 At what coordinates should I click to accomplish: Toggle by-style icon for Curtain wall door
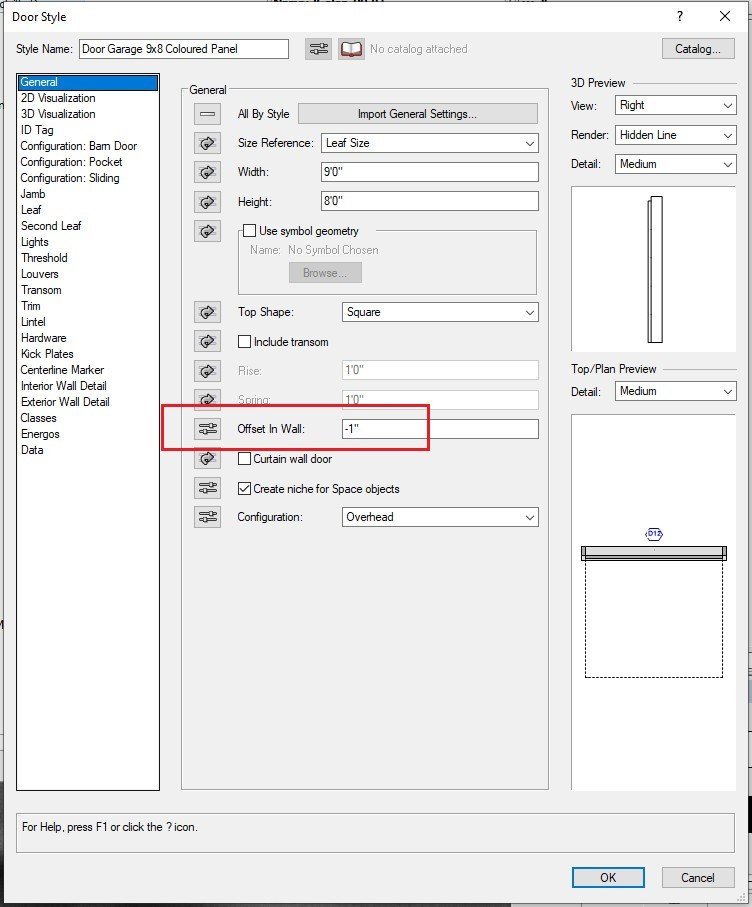click(x=207, y=459)
